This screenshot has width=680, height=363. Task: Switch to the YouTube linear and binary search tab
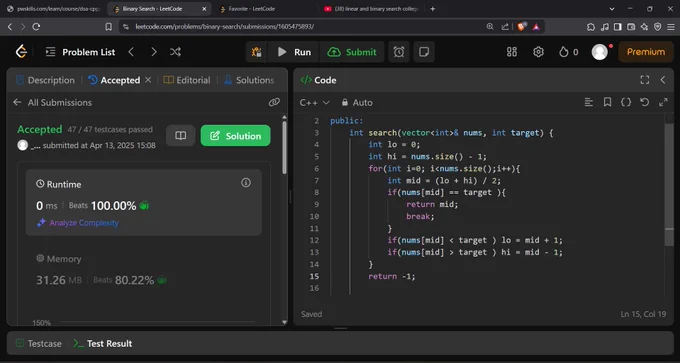pyautogui.click(x=372, y=9)
